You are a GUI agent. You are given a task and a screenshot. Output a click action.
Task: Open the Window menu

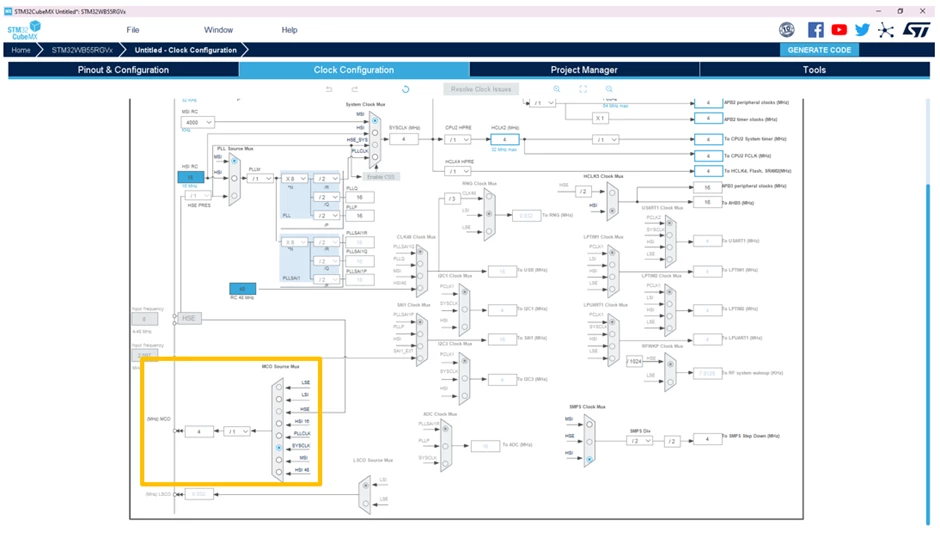click(x=218, y=29)
